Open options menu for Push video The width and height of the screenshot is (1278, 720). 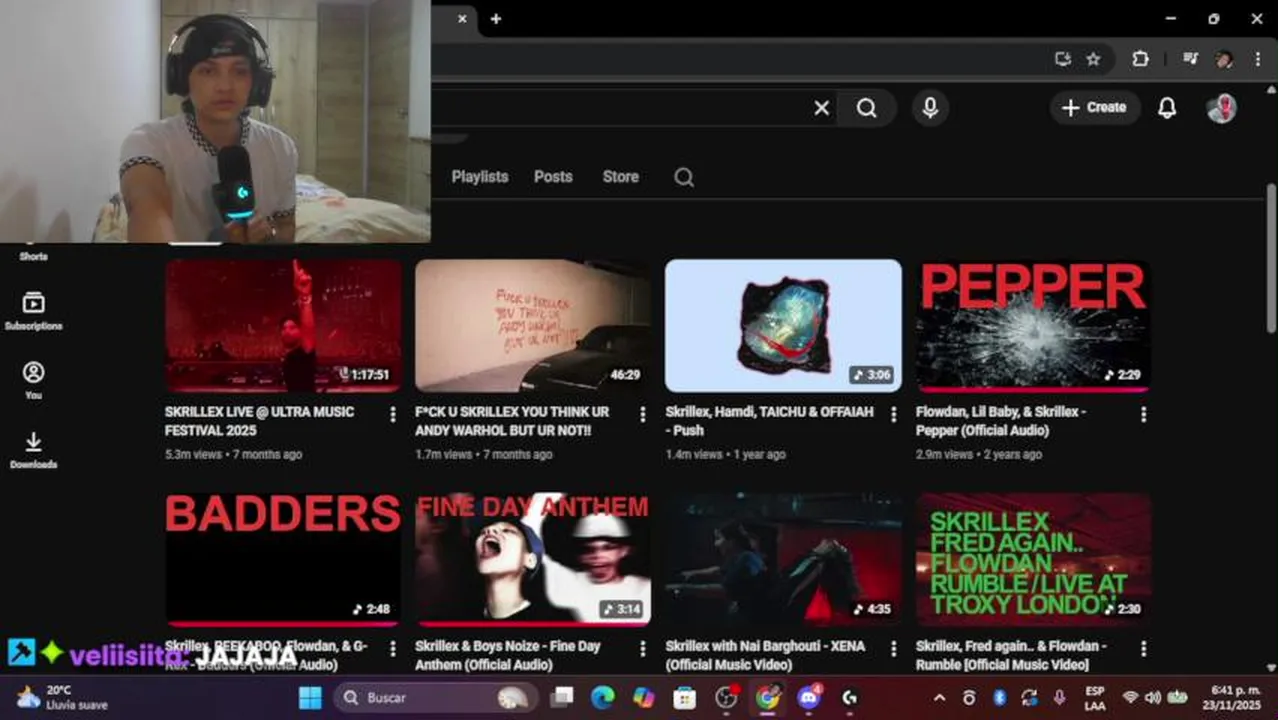[893, 414]
